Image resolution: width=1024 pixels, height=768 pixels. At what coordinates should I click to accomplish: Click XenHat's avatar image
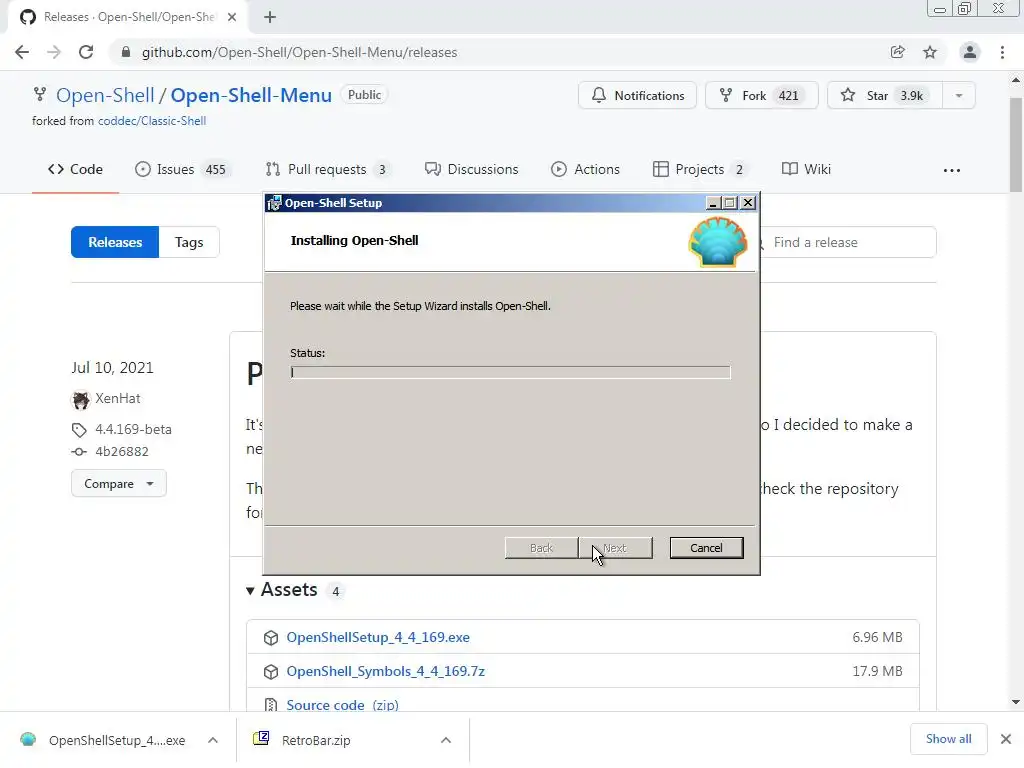coord(81,399)
